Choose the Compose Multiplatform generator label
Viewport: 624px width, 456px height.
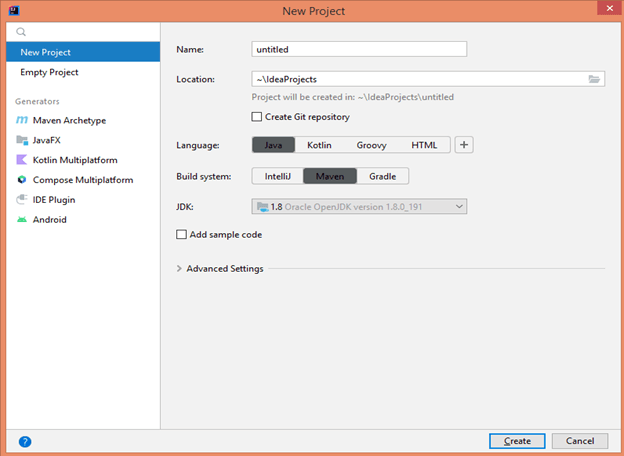(83, 180)
